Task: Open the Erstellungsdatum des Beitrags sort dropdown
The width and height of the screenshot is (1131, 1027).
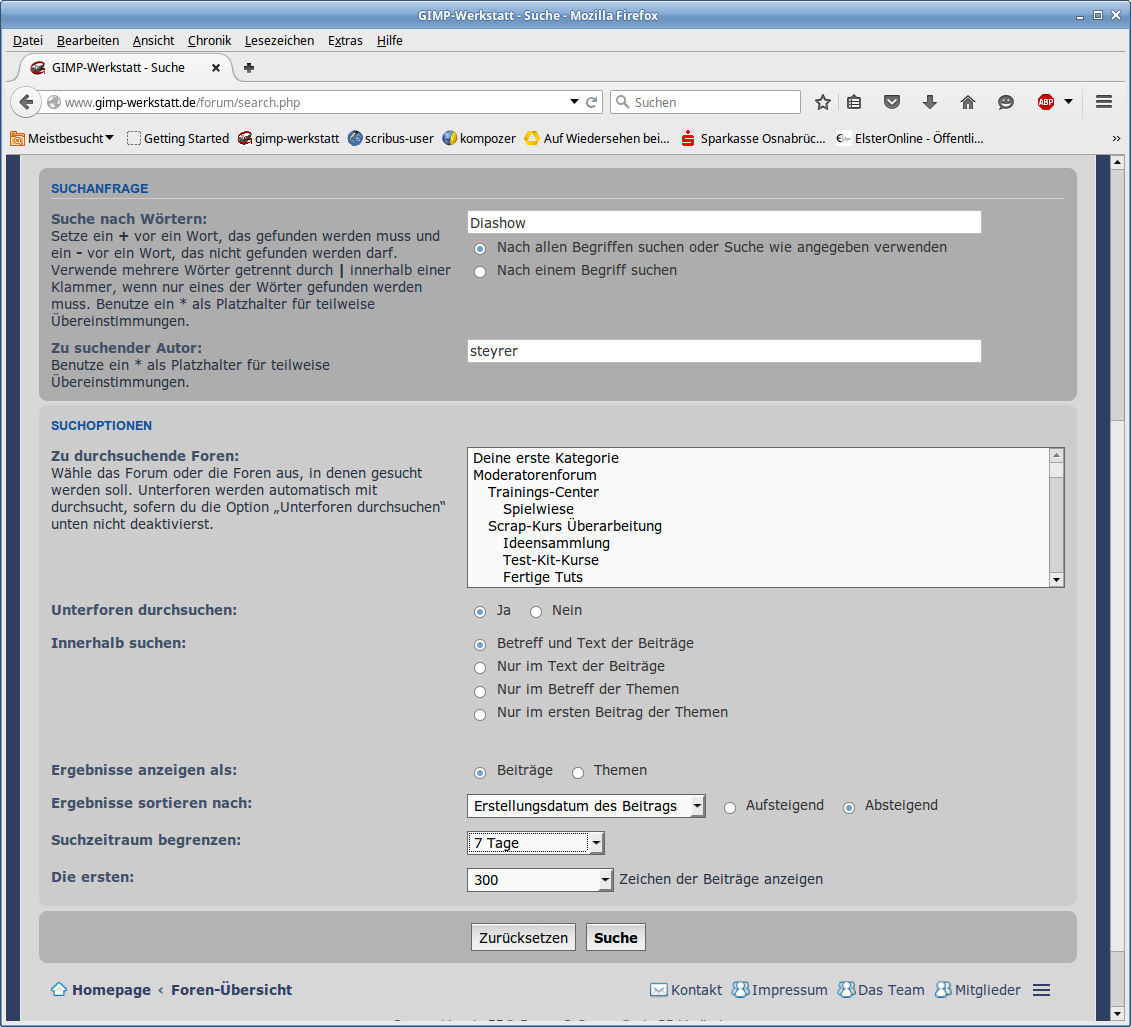Action: point(586,806)
